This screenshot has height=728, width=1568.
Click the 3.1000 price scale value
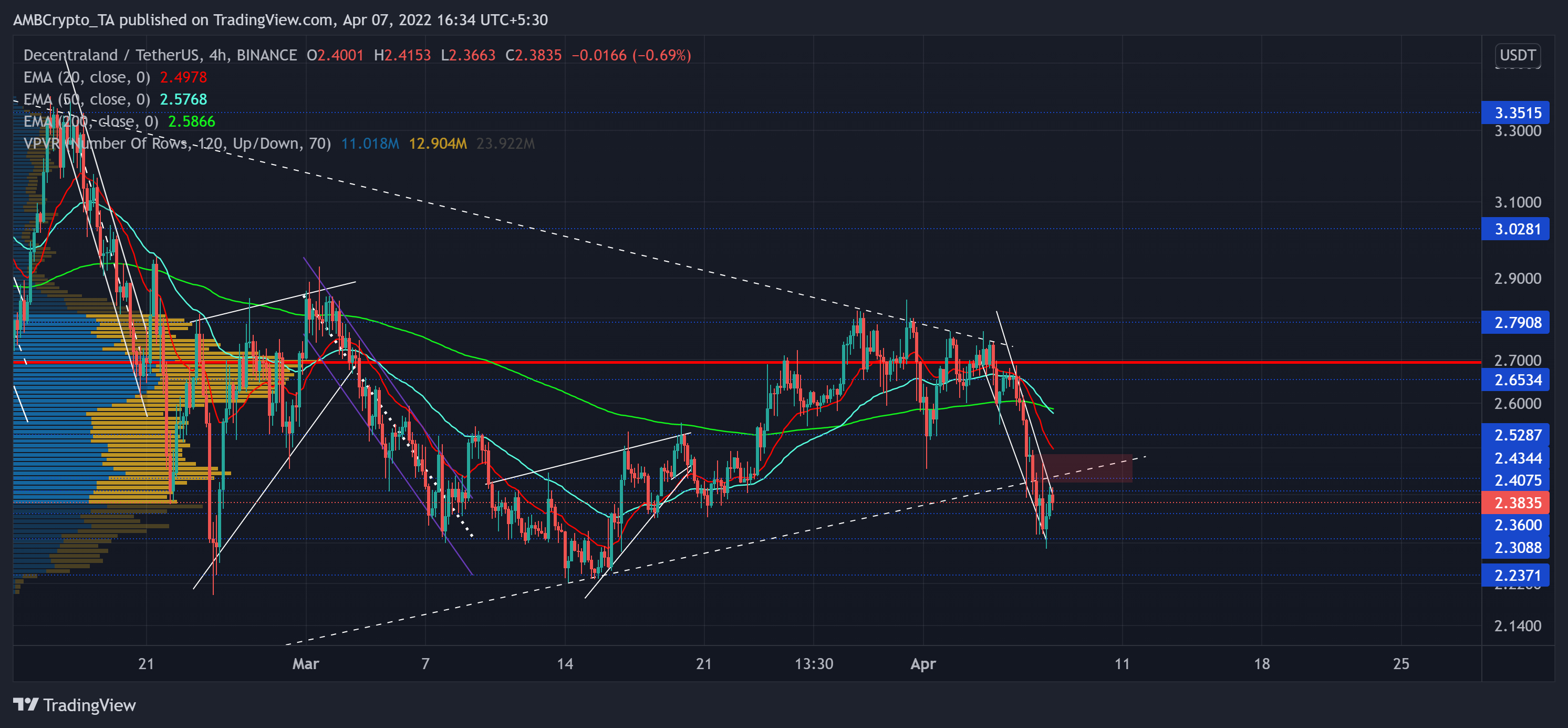pyautogui.click(x=1518, y=202)
